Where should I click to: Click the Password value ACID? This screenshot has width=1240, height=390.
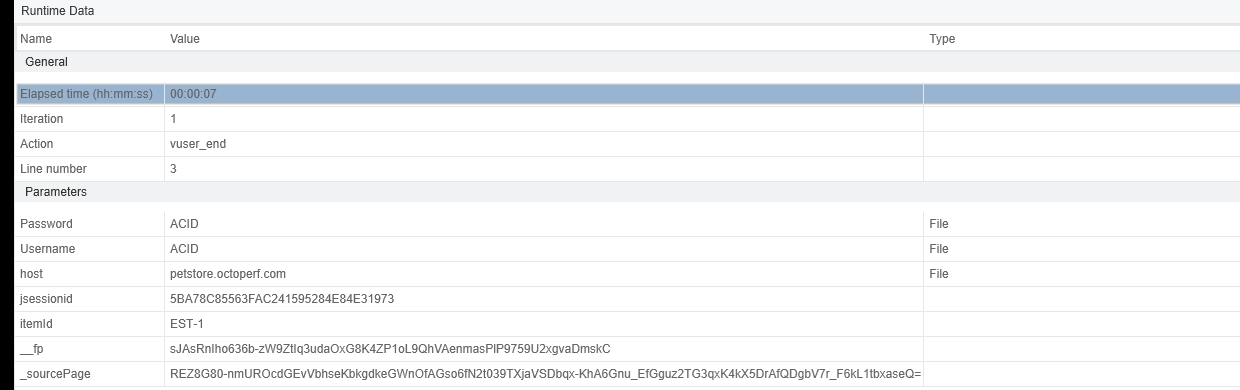click(184, 224)
